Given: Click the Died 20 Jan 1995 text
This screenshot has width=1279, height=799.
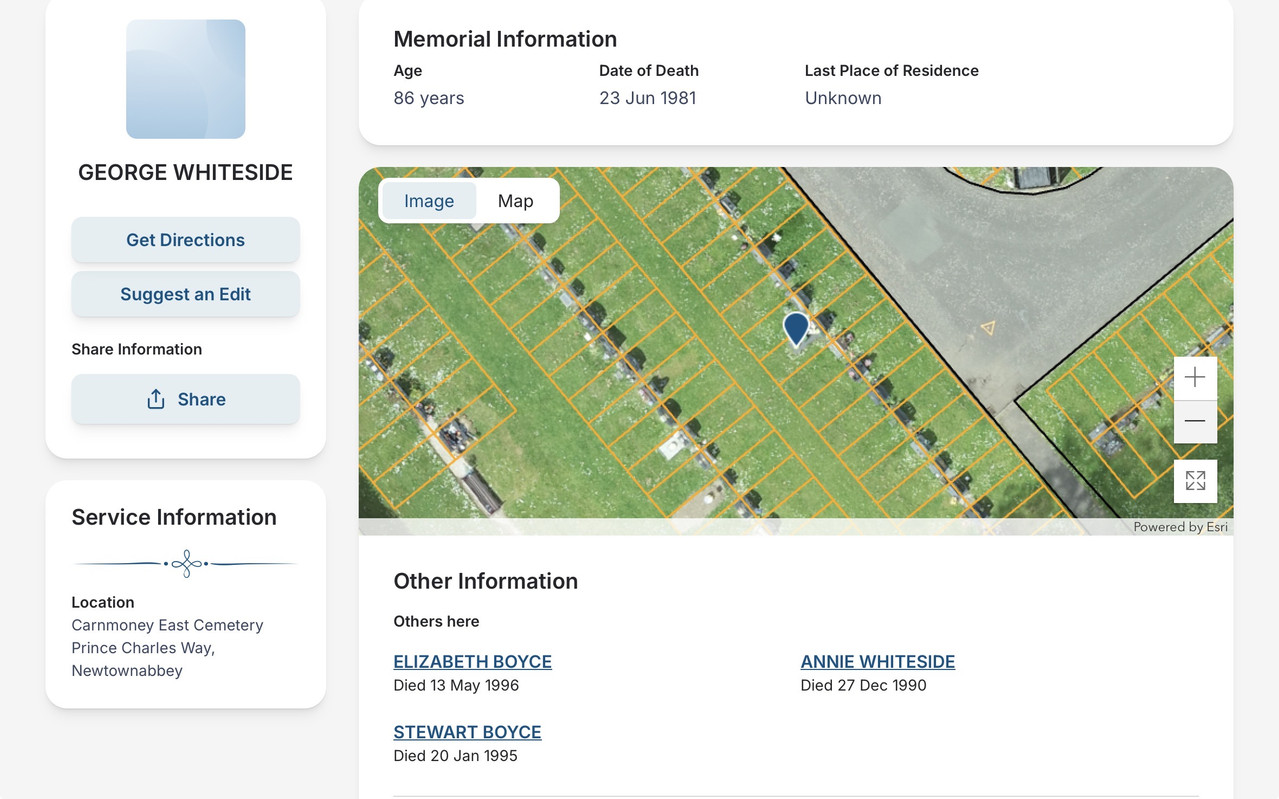Looking at the screenshot, I should (455, 756).
